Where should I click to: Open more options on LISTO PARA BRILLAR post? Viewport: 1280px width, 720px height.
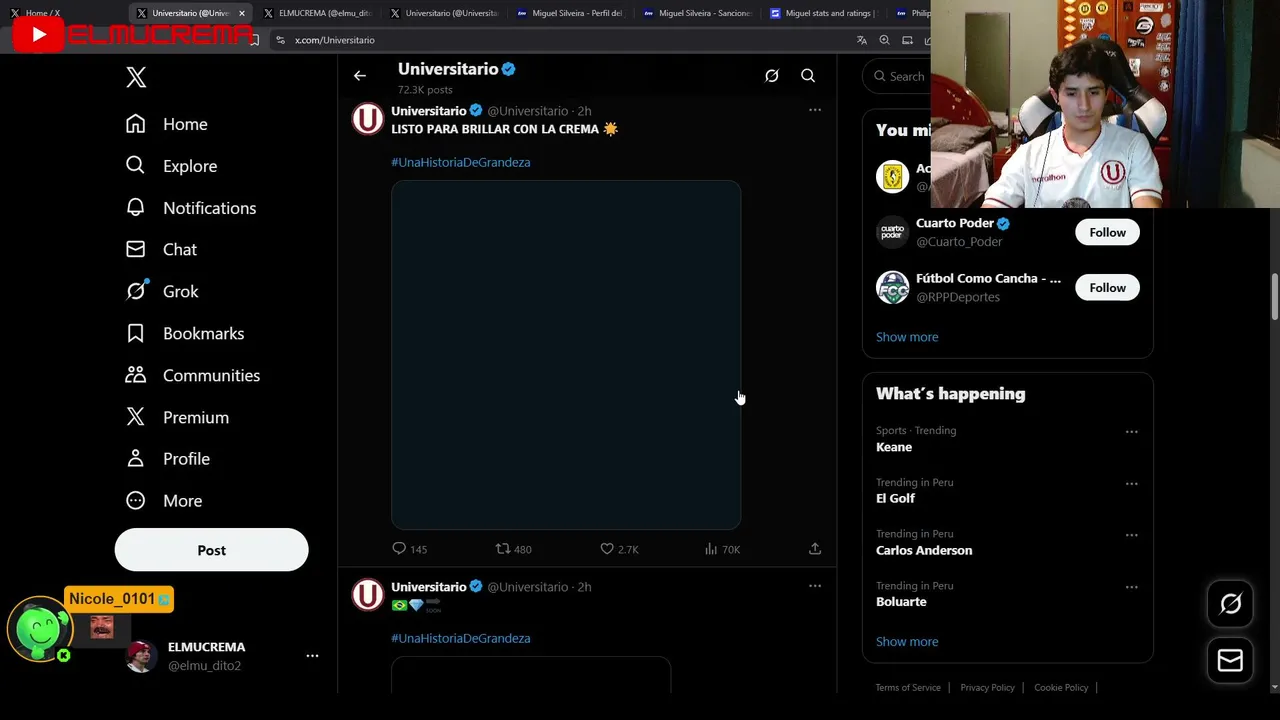[815, 110]
